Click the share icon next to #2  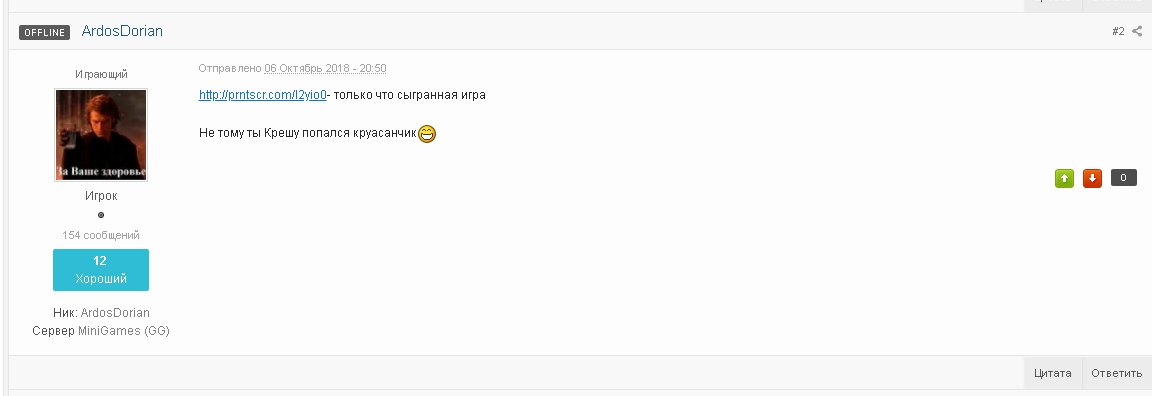point(1137,31)
